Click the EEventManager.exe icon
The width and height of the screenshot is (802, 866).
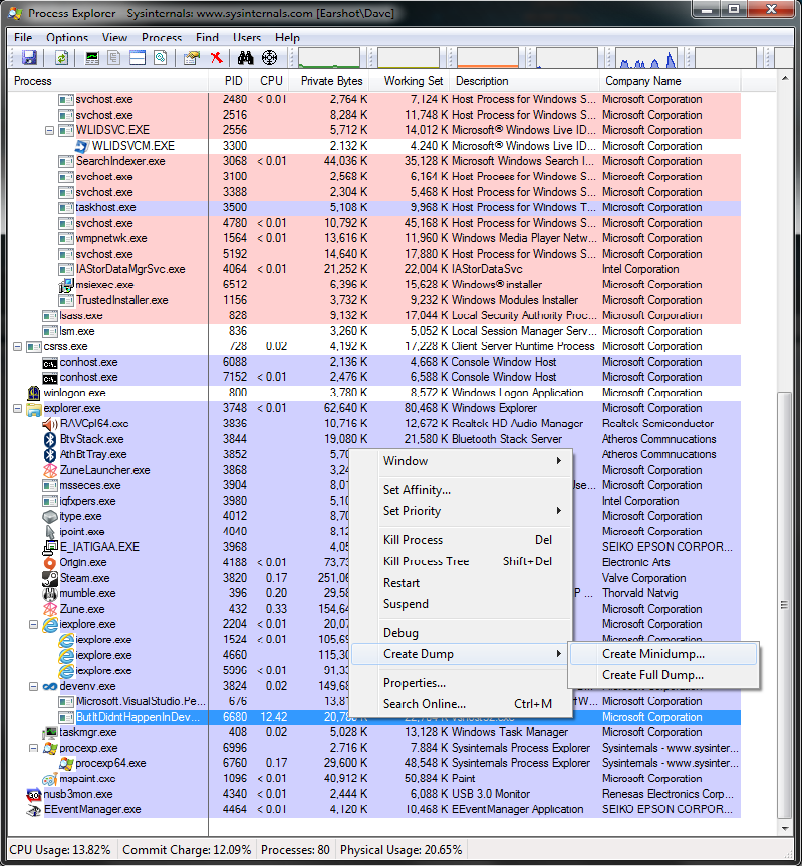[34, 810]
